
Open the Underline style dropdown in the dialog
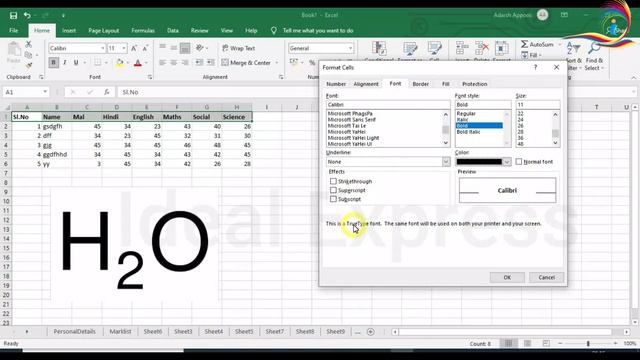point(446,162)
